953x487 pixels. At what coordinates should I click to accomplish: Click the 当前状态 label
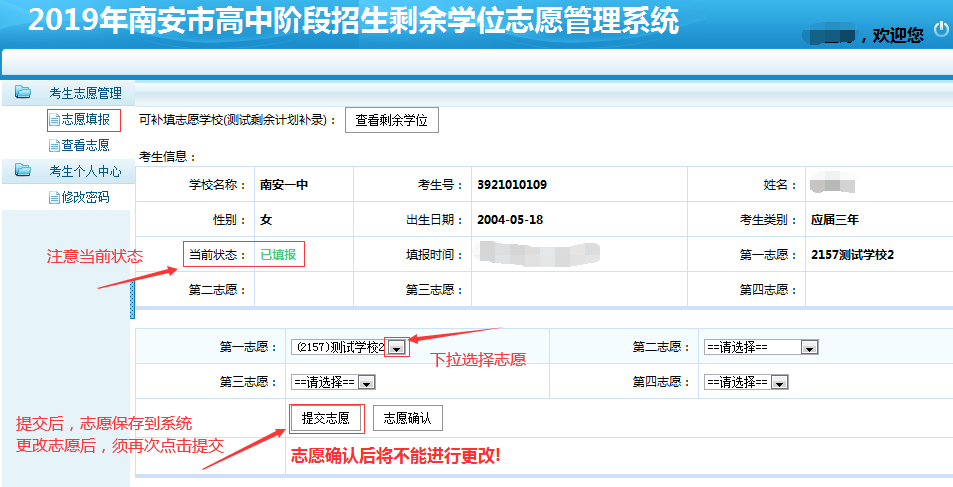tap(217, 255)
